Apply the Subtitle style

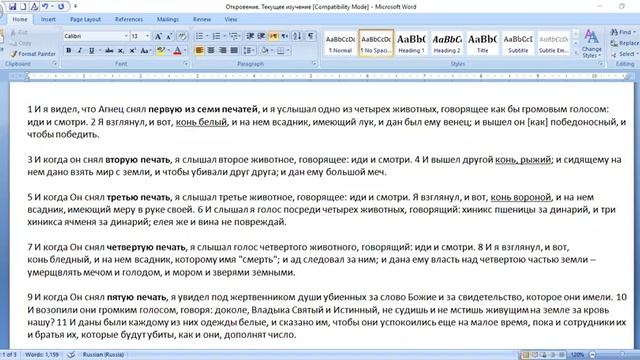point(518,43)
